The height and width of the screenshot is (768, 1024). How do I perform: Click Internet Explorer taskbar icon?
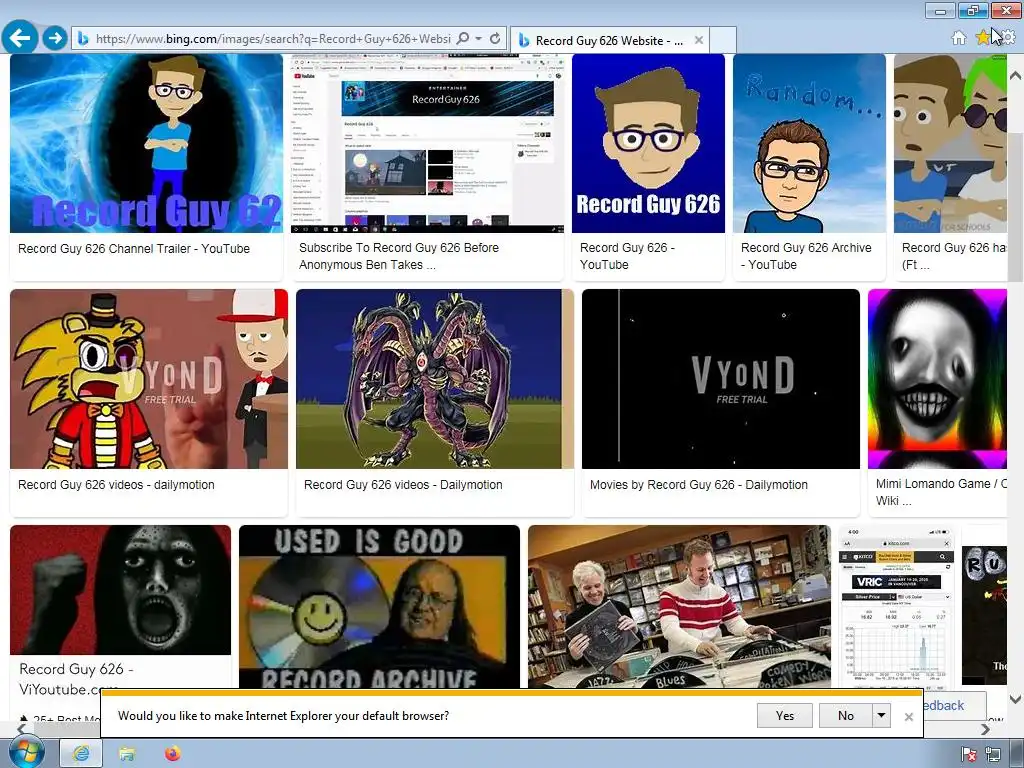(81, 754)
